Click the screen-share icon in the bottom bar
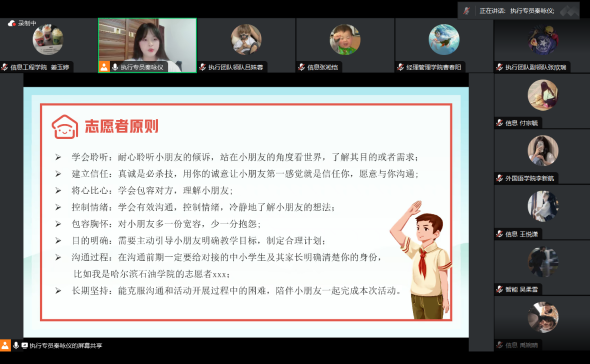The height and width of the screenshot is (364, 590). [25, 345]
